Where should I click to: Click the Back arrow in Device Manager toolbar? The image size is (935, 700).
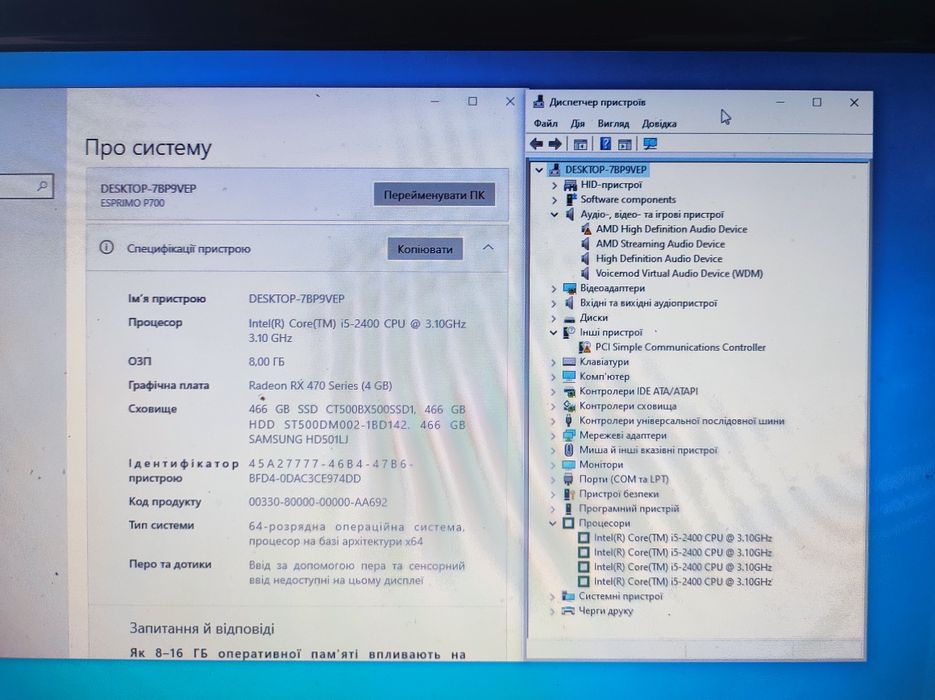pyautogui.click(x=536, y=144)
